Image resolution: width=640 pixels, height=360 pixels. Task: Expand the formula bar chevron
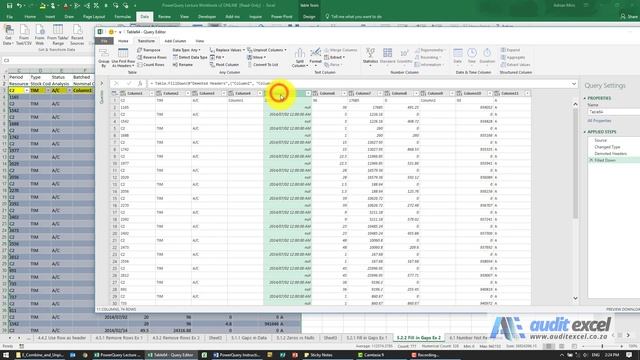coord(574,84)
